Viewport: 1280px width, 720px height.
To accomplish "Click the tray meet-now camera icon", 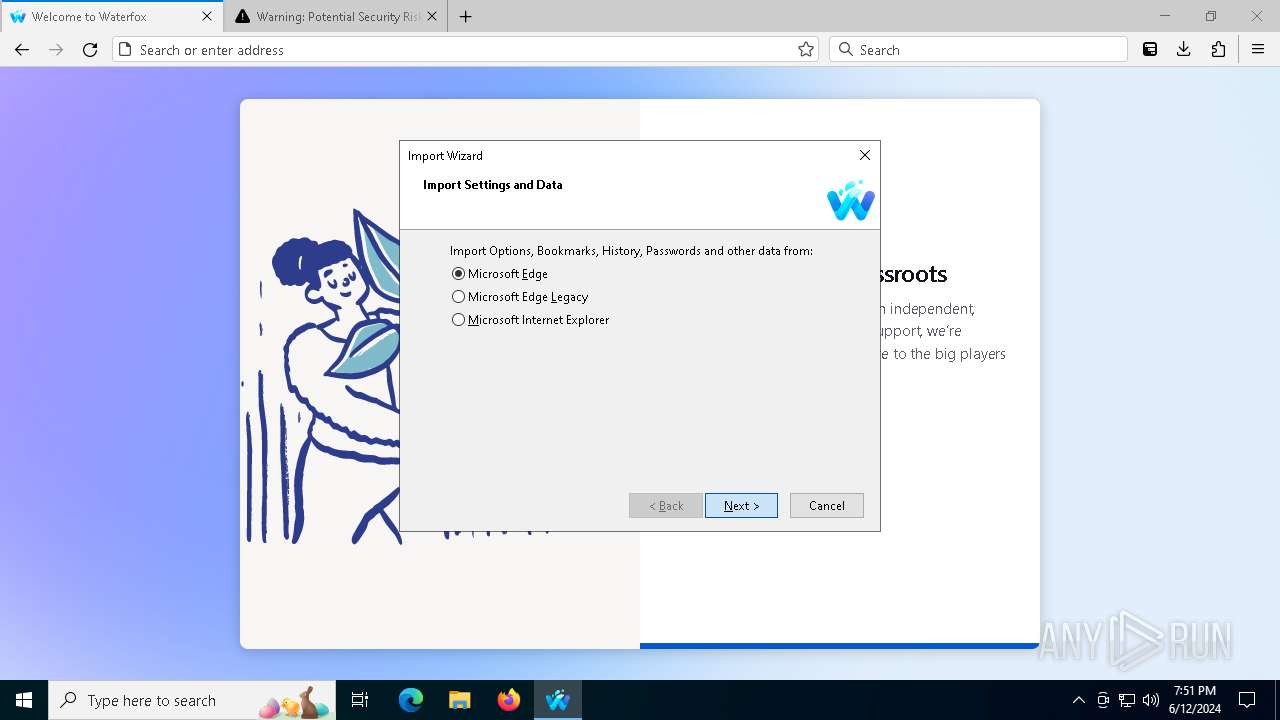I will coord(1103,700).
